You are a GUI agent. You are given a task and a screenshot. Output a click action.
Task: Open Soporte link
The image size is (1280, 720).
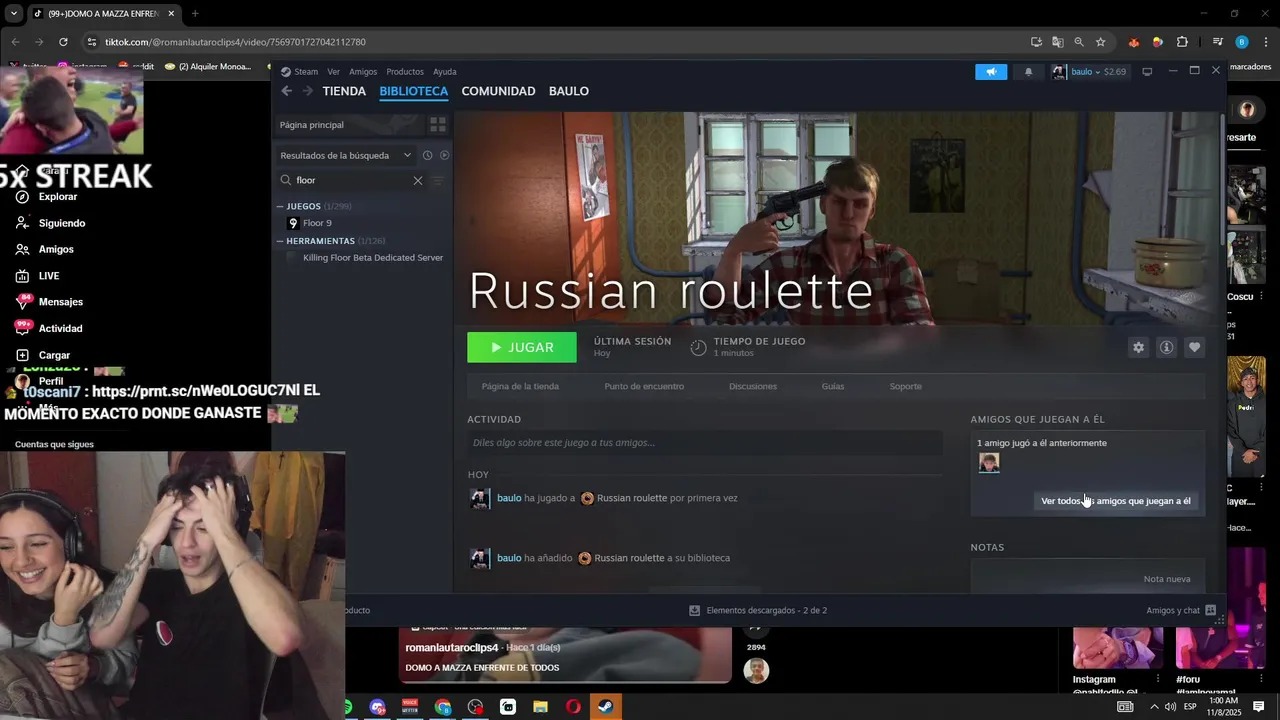tap(906, 386)
